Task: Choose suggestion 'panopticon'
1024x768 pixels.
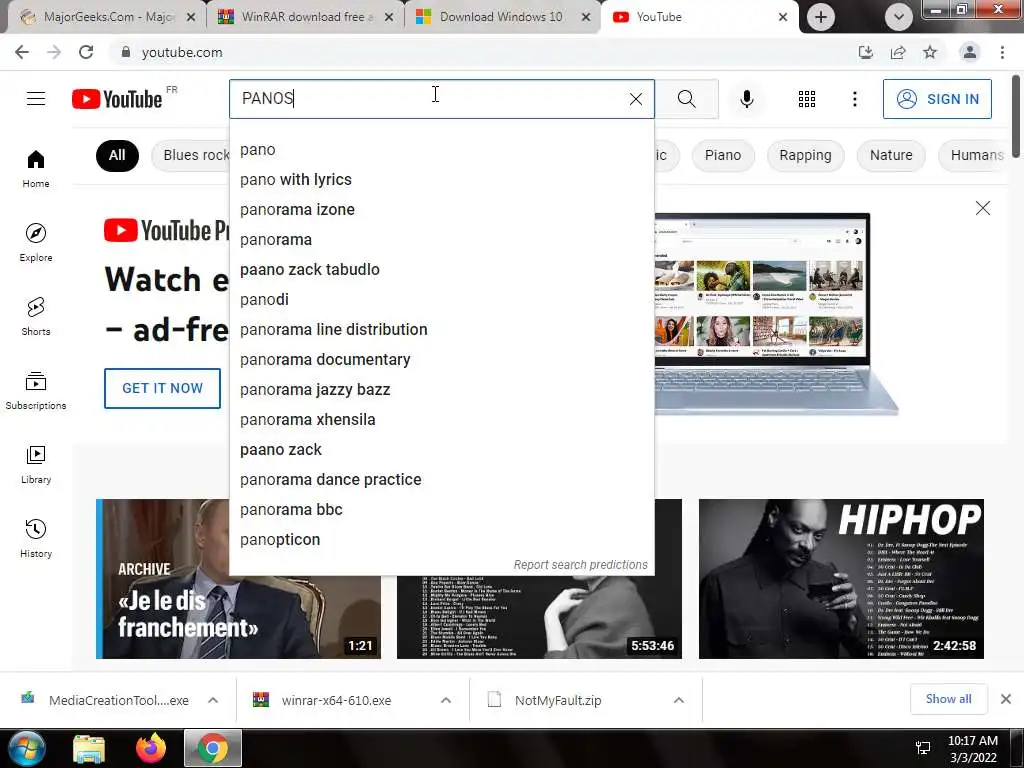Action: pyautogui.click(x=441, y=540)
